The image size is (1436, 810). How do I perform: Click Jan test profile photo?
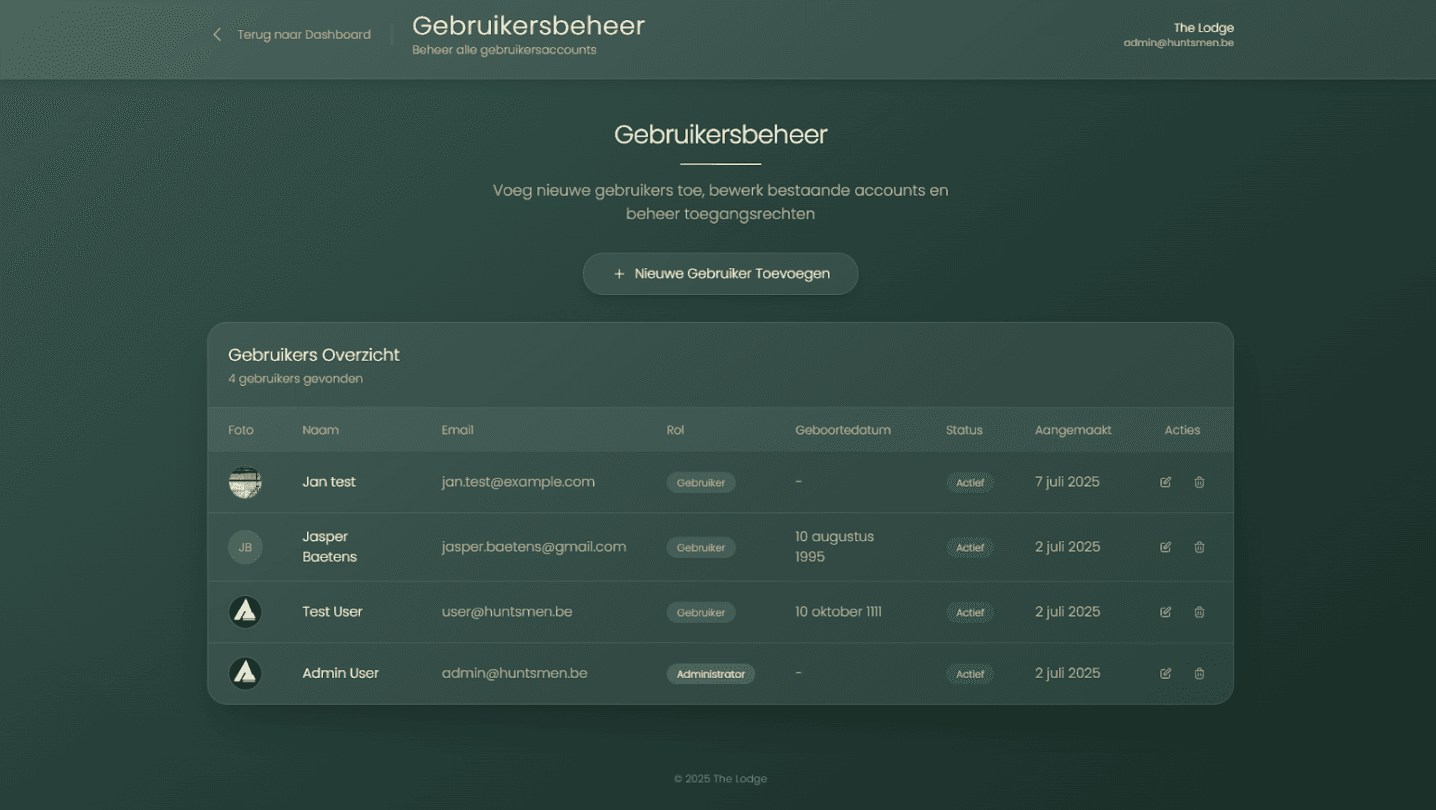tap(245, 482)
